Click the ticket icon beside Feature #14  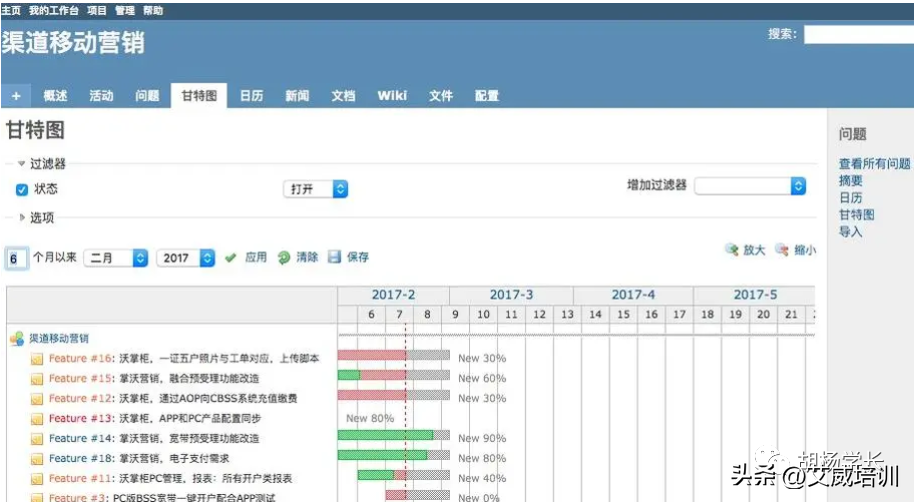(37, 438)
